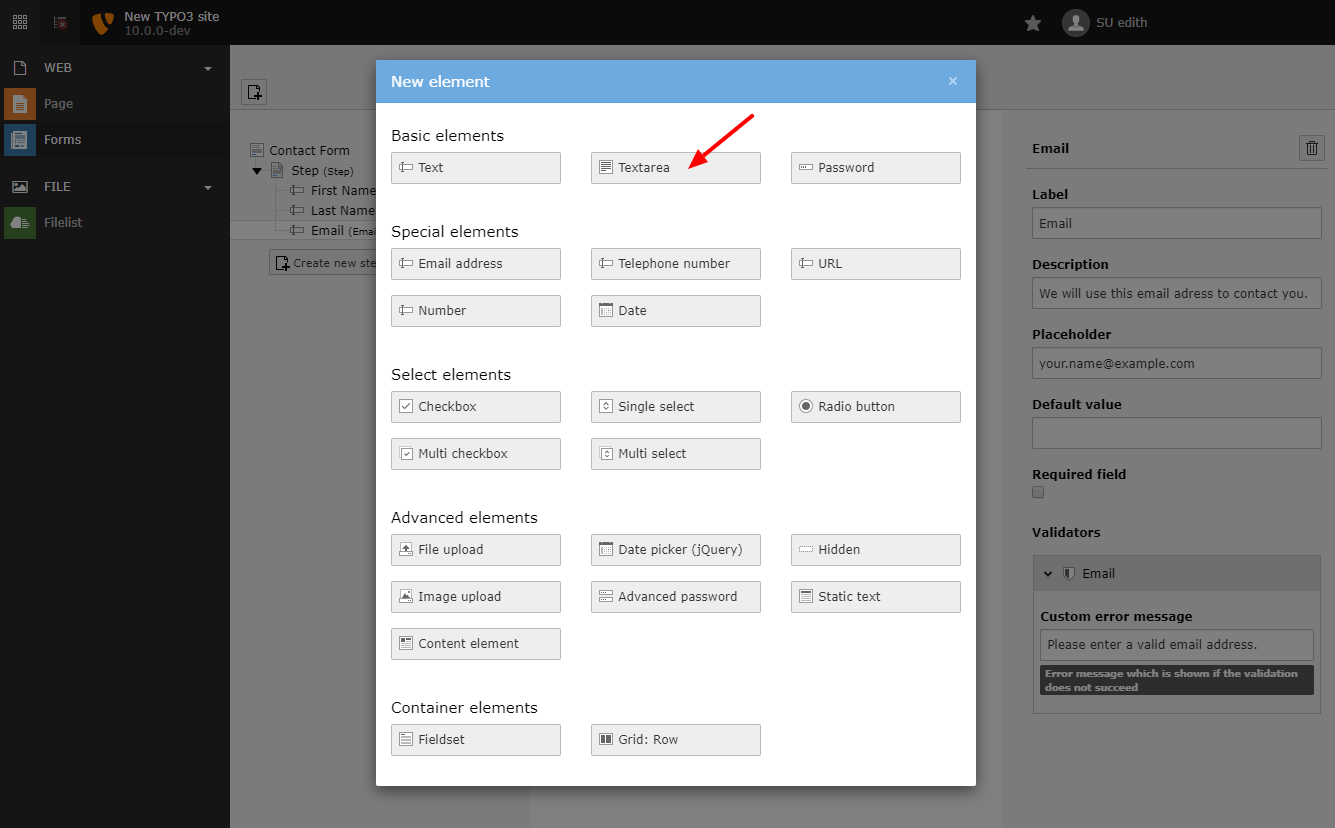Select Contact Form in the tree
The width and height of the screenshot is (1335, 828).
point(309,151)
